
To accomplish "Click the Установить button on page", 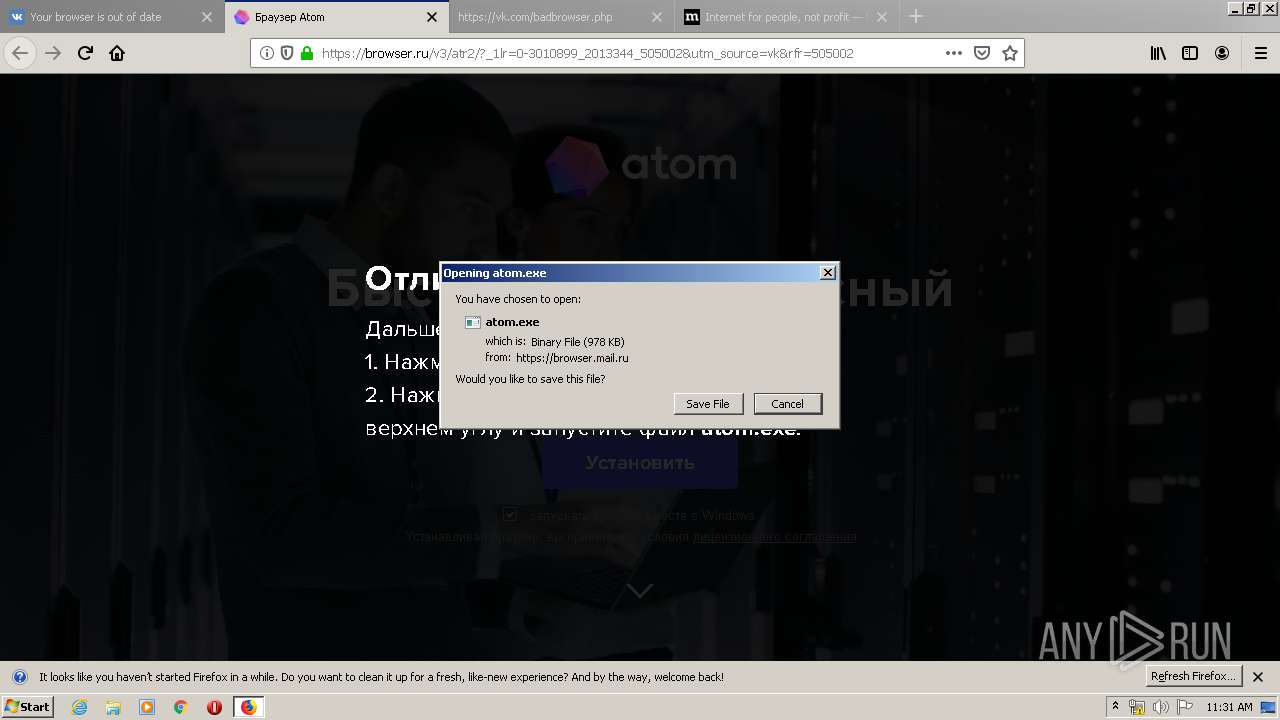I will coord(640,463).
